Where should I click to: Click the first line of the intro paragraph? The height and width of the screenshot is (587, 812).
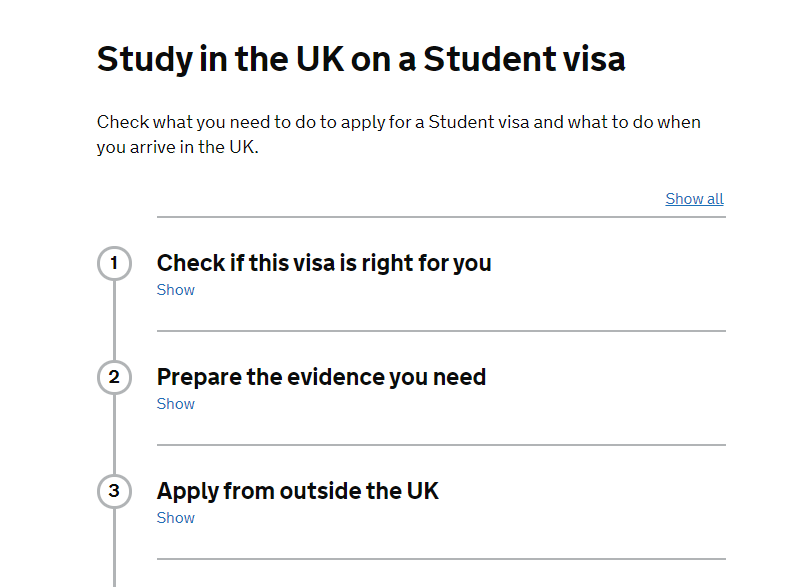pyautogui.click(x=399, y=122)
